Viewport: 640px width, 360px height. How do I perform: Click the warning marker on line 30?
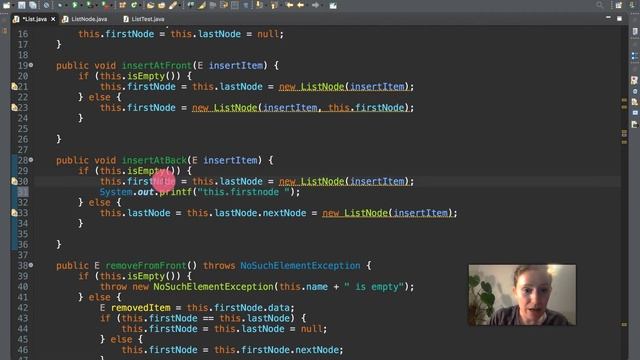[x=14, y=181]
